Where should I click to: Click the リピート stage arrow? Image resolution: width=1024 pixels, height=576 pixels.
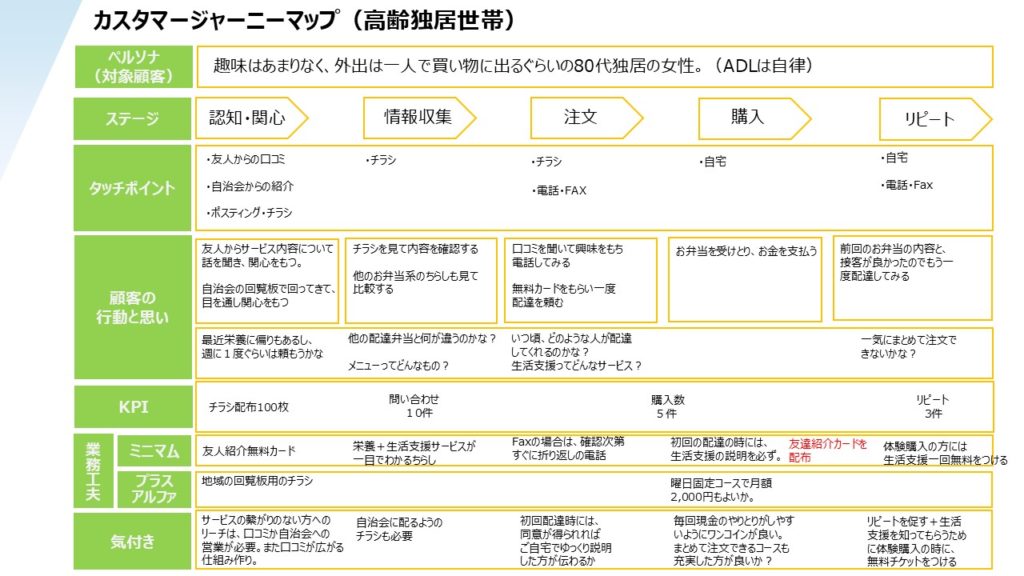[x=932, y=120]
